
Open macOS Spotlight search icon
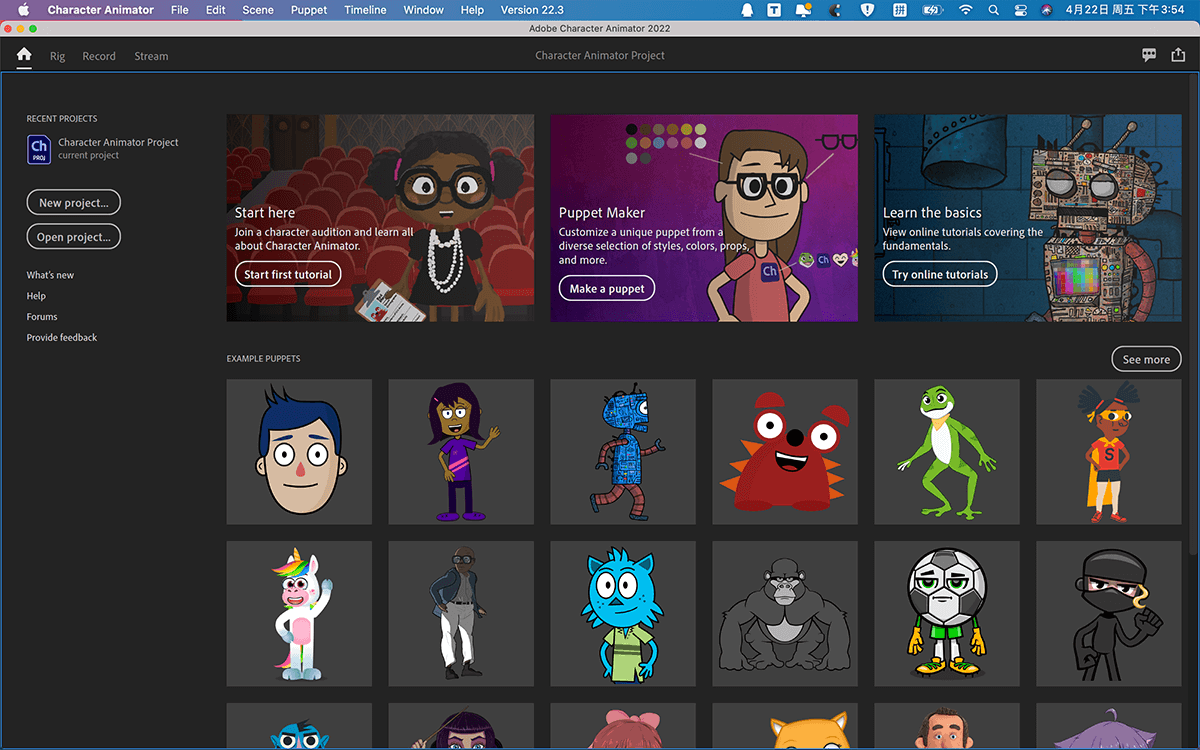tap(993, 10)
